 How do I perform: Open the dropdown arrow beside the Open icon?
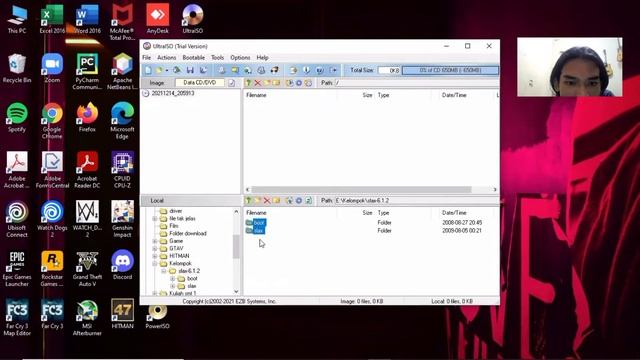[167, 71]
